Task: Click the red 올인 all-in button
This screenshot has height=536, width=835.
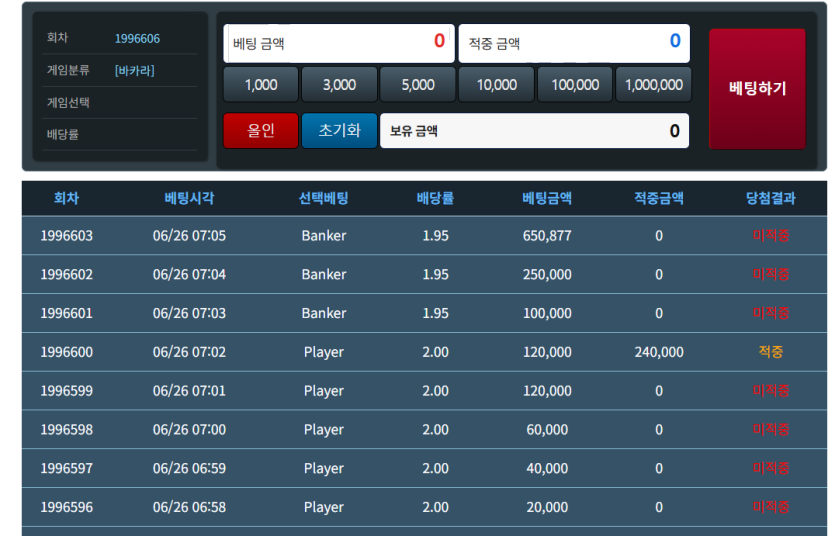Action: [x=260, y=130]
